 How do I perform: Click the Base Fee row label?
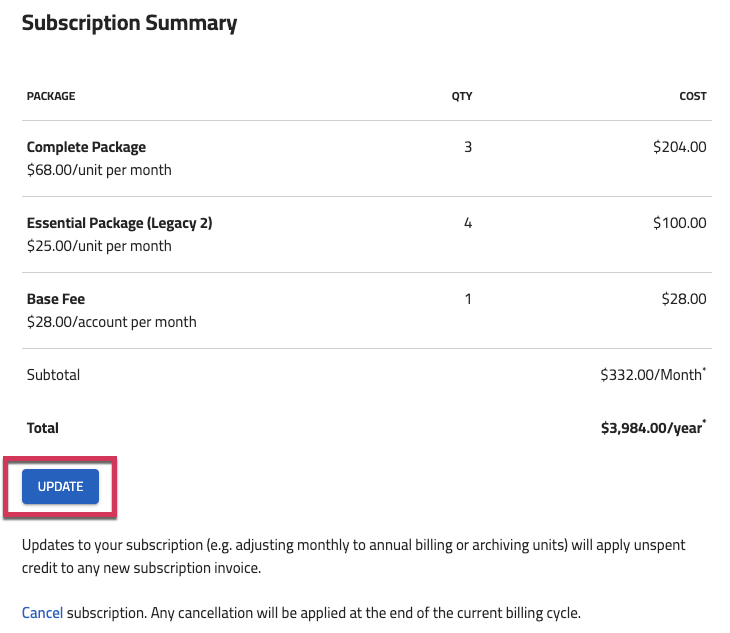pos(56,299)
